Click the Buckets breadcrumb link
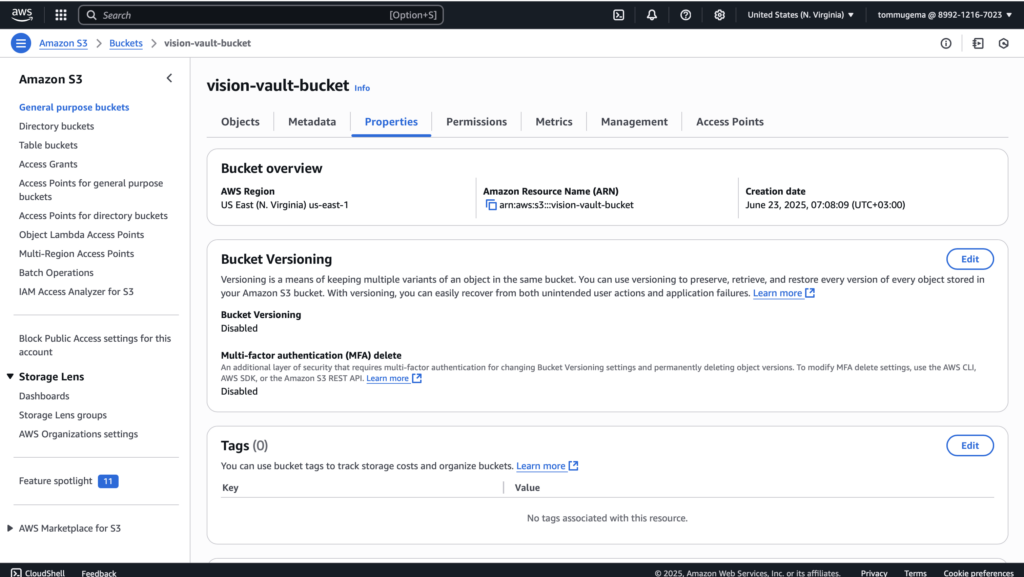Screen dimensions: 1024x577 (126, 43)
